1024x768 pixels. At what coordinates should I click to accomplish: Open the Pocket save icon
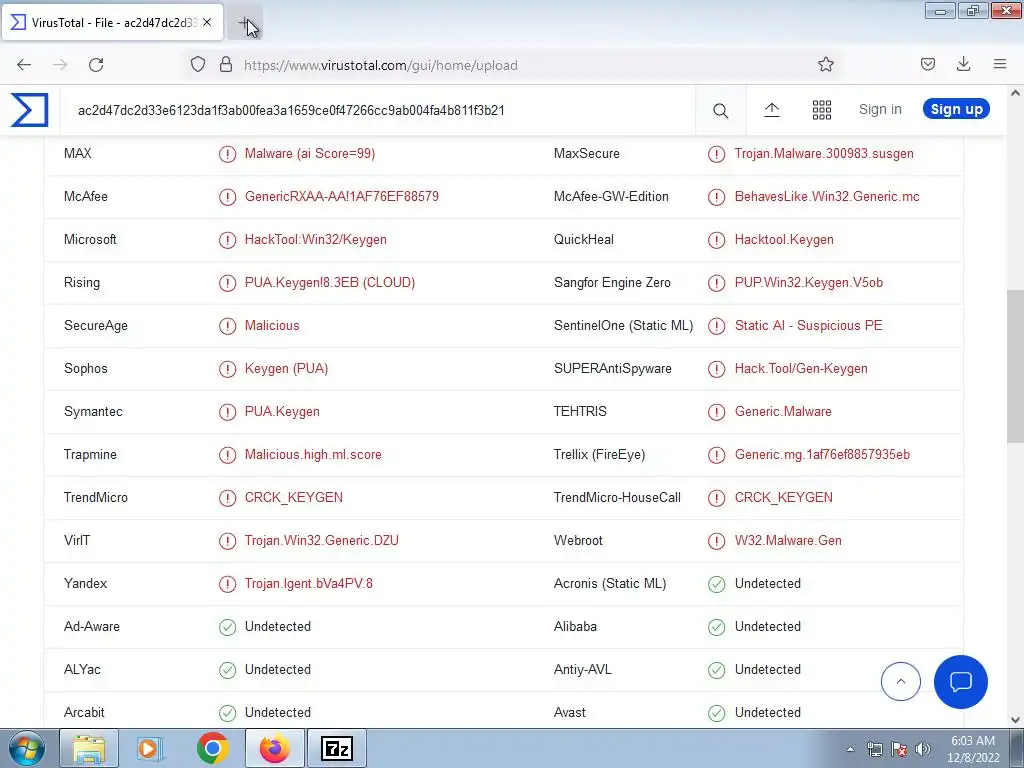click(x=927, y=64)
